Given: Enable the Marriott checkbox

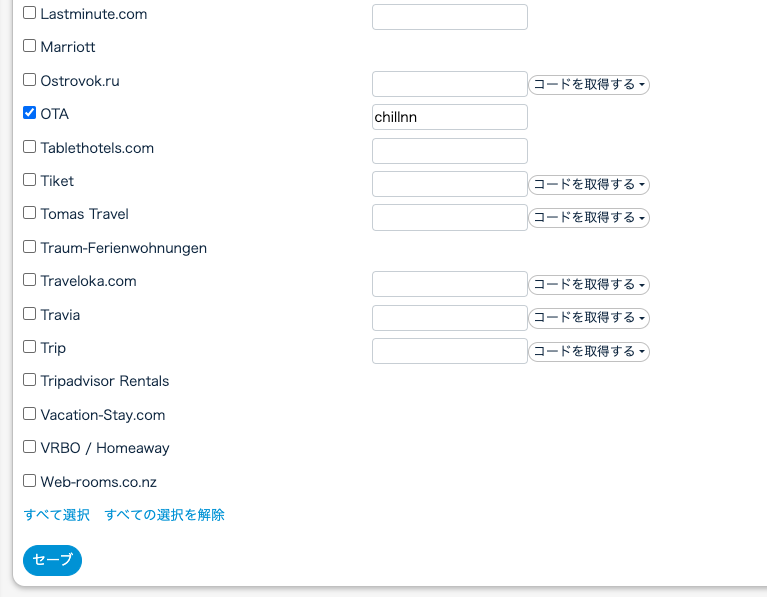Looking at the screenshot, I should point(30,46).
